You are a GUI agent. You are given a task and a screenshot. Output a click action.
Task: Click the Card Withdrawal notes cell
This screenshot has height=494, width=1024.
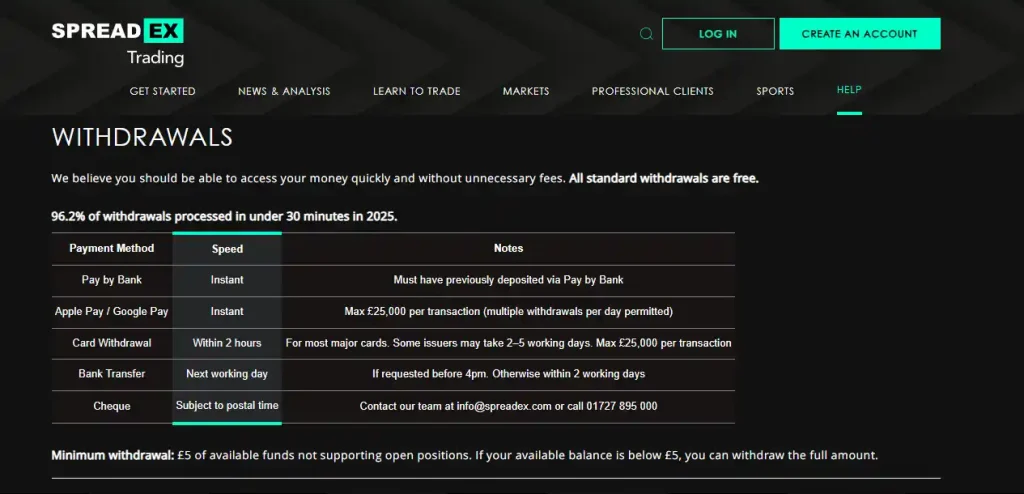(508, 343)
